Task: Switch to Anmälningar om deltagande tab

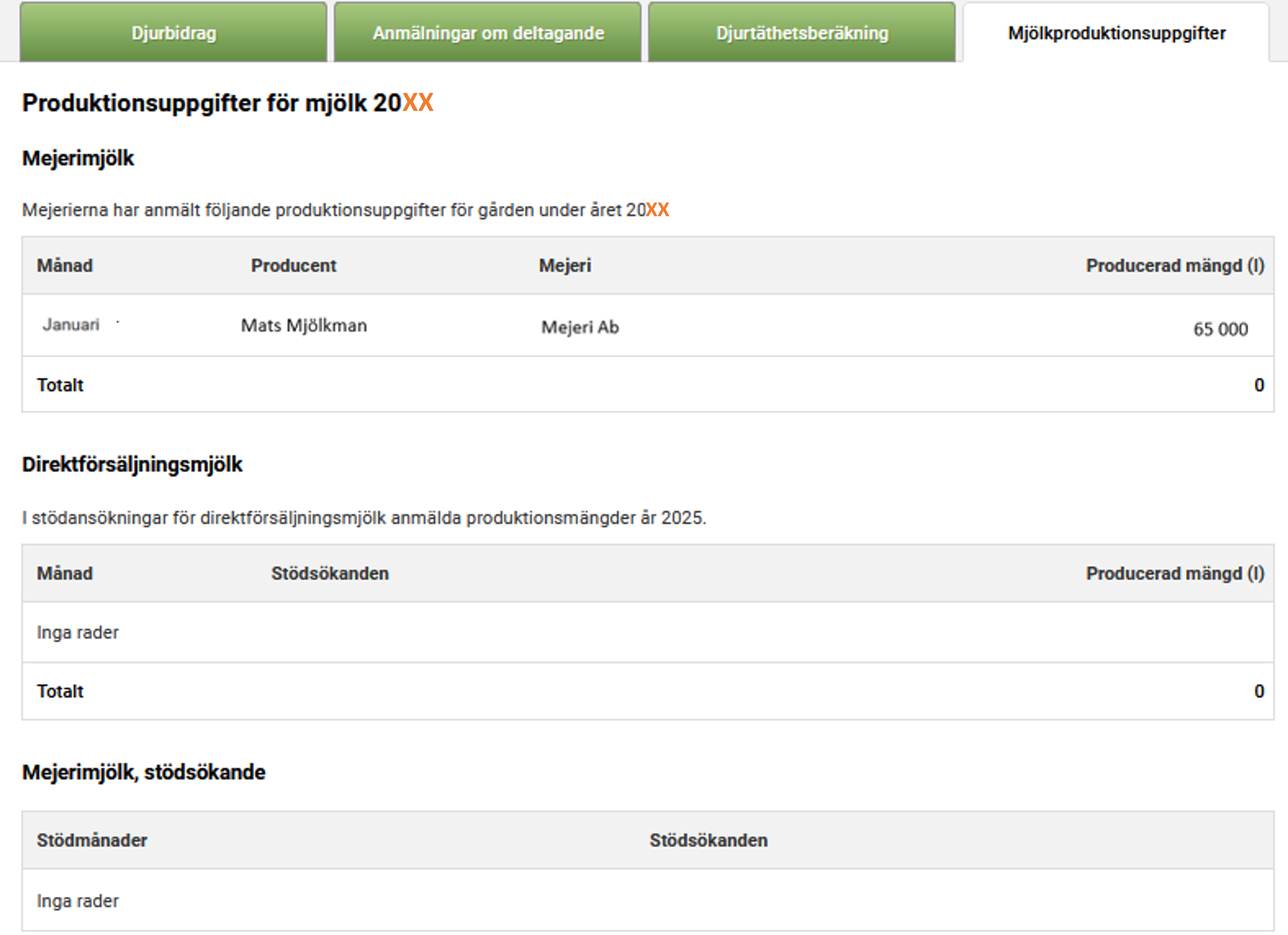Action: [488, 33]
